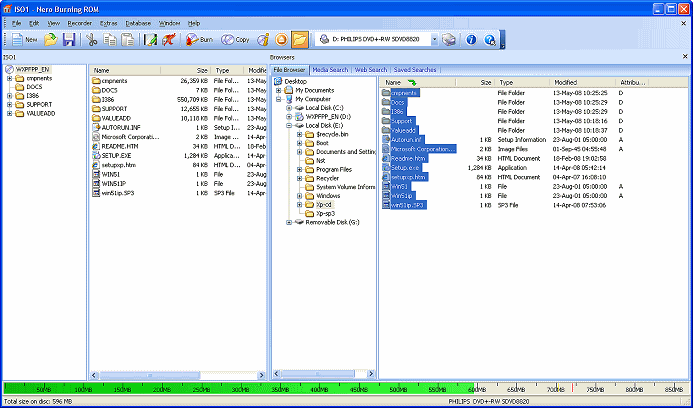Show disc info icon
The height and width of the screenshot is (408, 693).
263,40
